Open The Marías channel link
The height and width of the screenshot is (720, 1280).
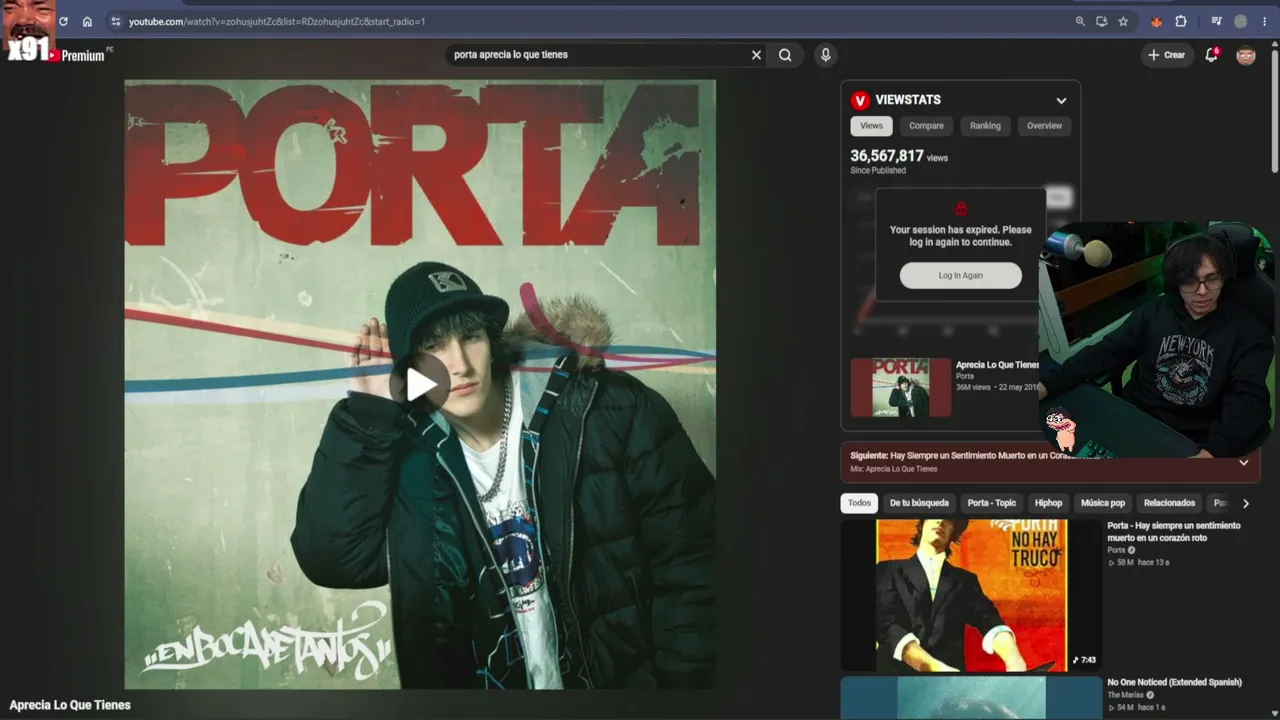[x=1126, y=695]
